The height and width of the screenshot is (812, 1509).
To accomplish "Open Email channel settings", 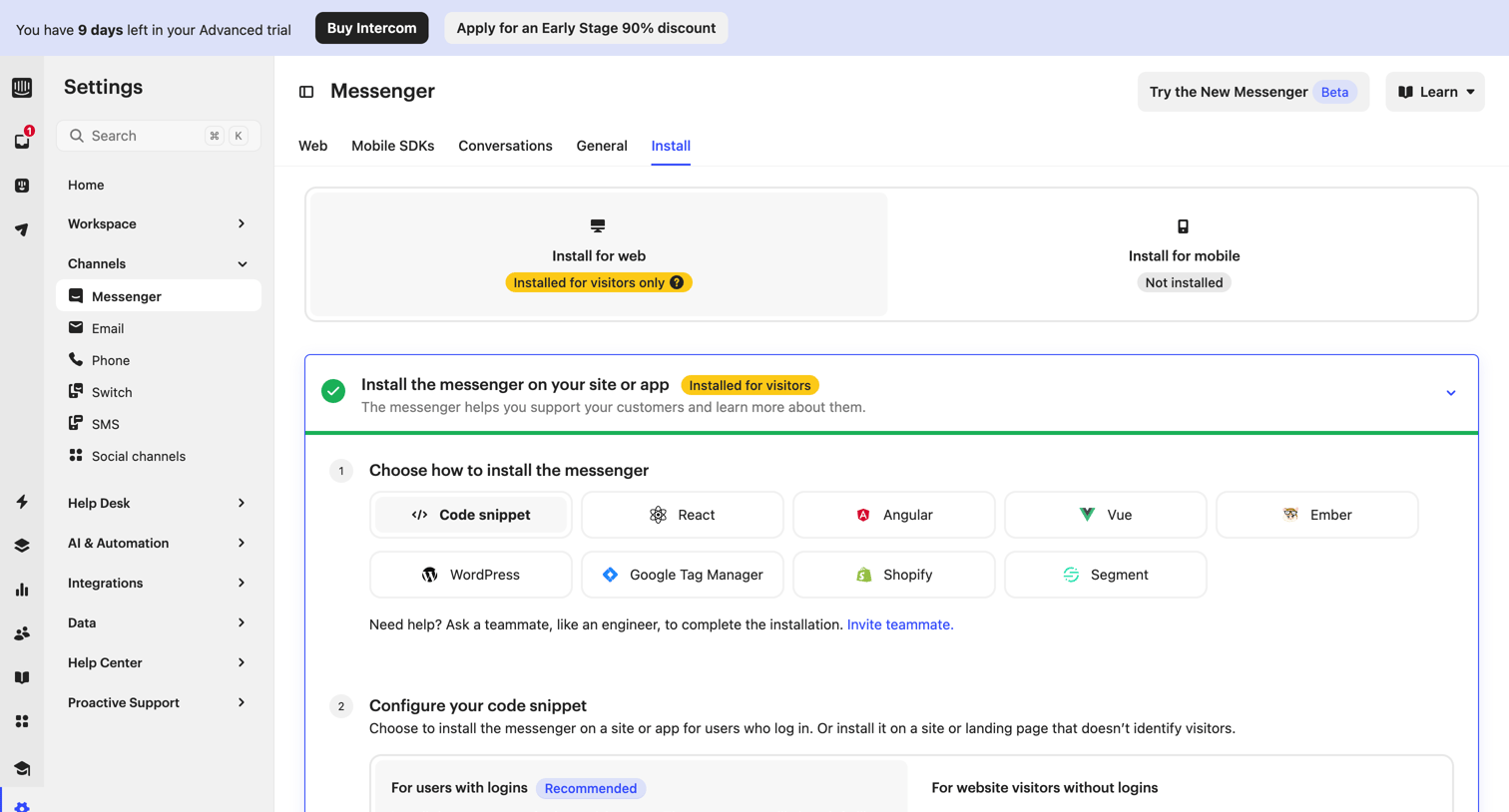I will click(159, 328).
